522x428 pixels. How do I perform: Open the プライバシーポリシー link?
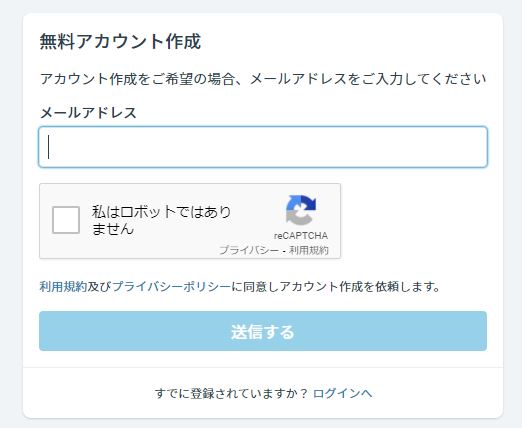point(171,286)
